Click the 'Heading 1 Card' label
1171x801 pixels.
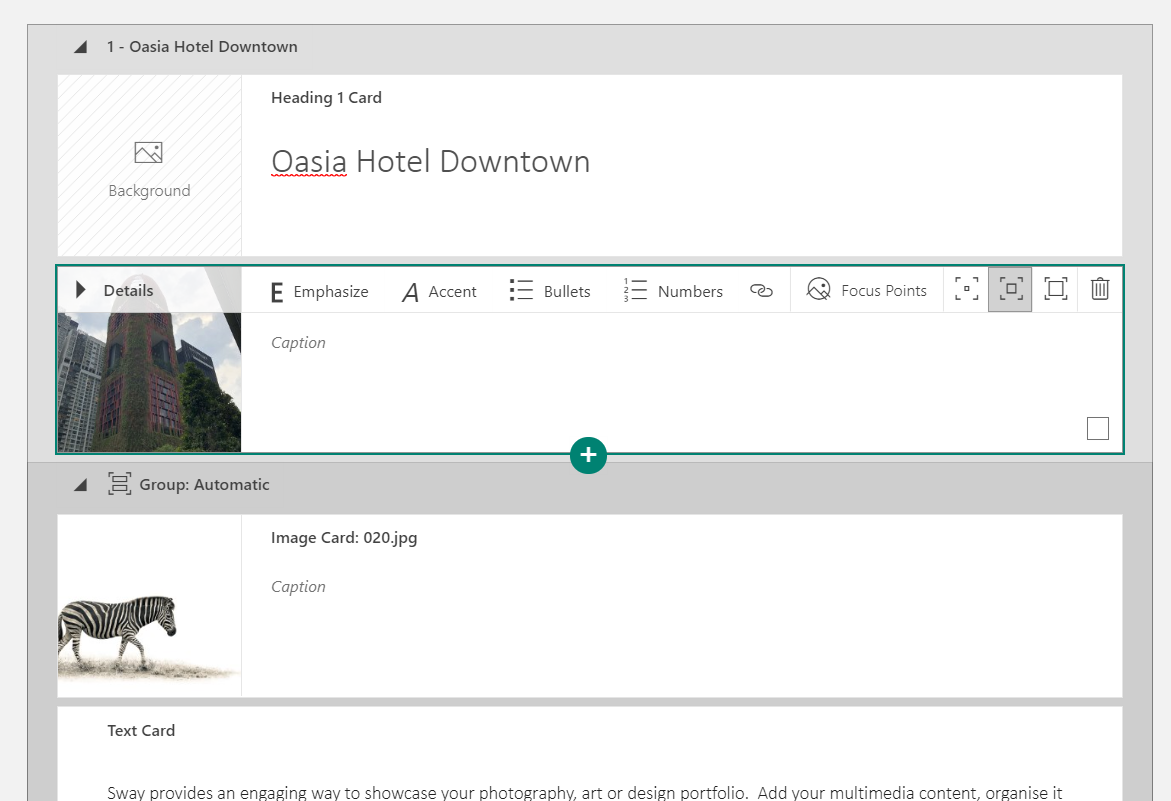326,98
